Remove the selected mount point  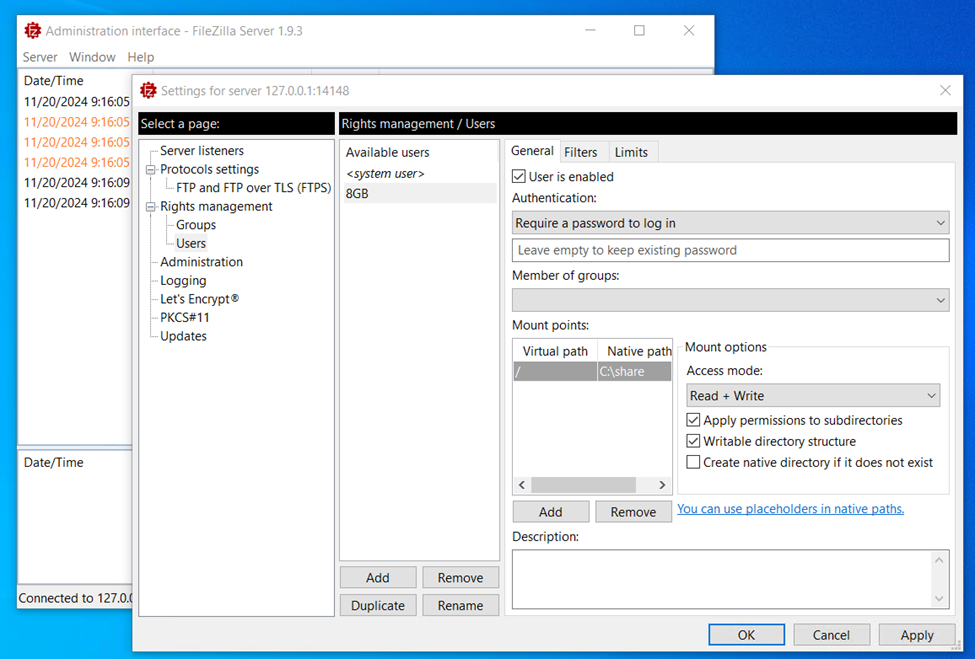point(633,512)
